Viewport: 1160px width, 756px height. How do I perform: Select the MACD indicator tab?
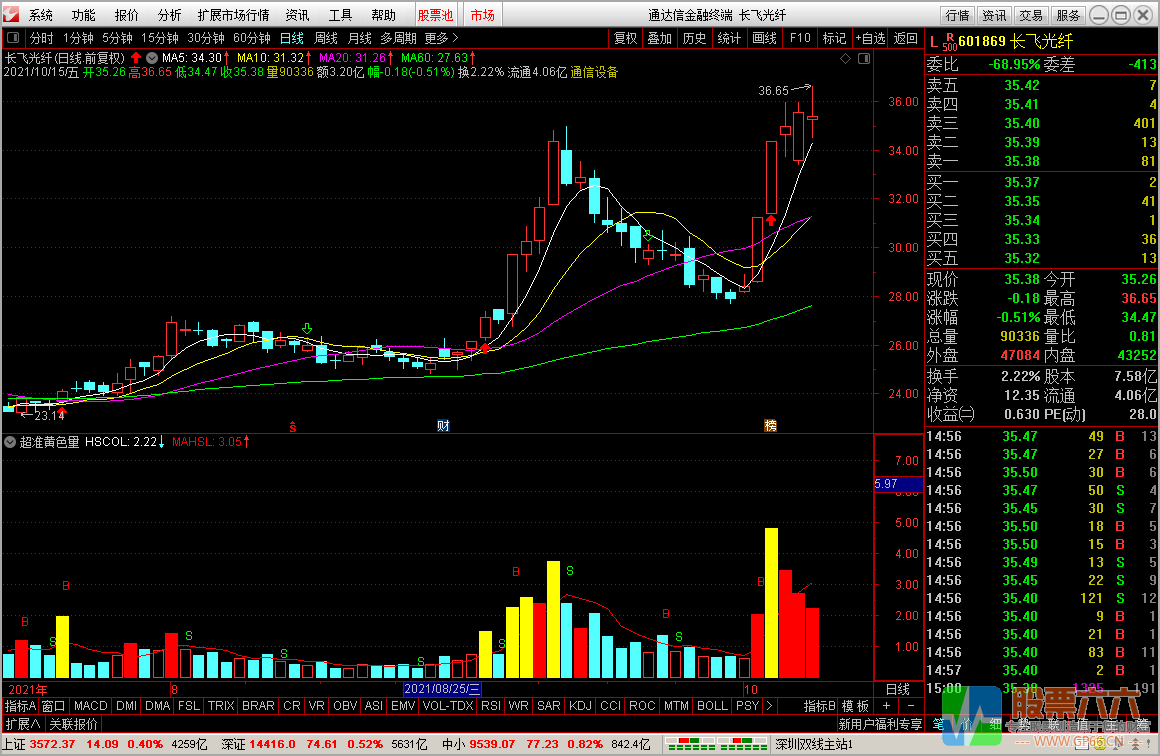[91, 706]
